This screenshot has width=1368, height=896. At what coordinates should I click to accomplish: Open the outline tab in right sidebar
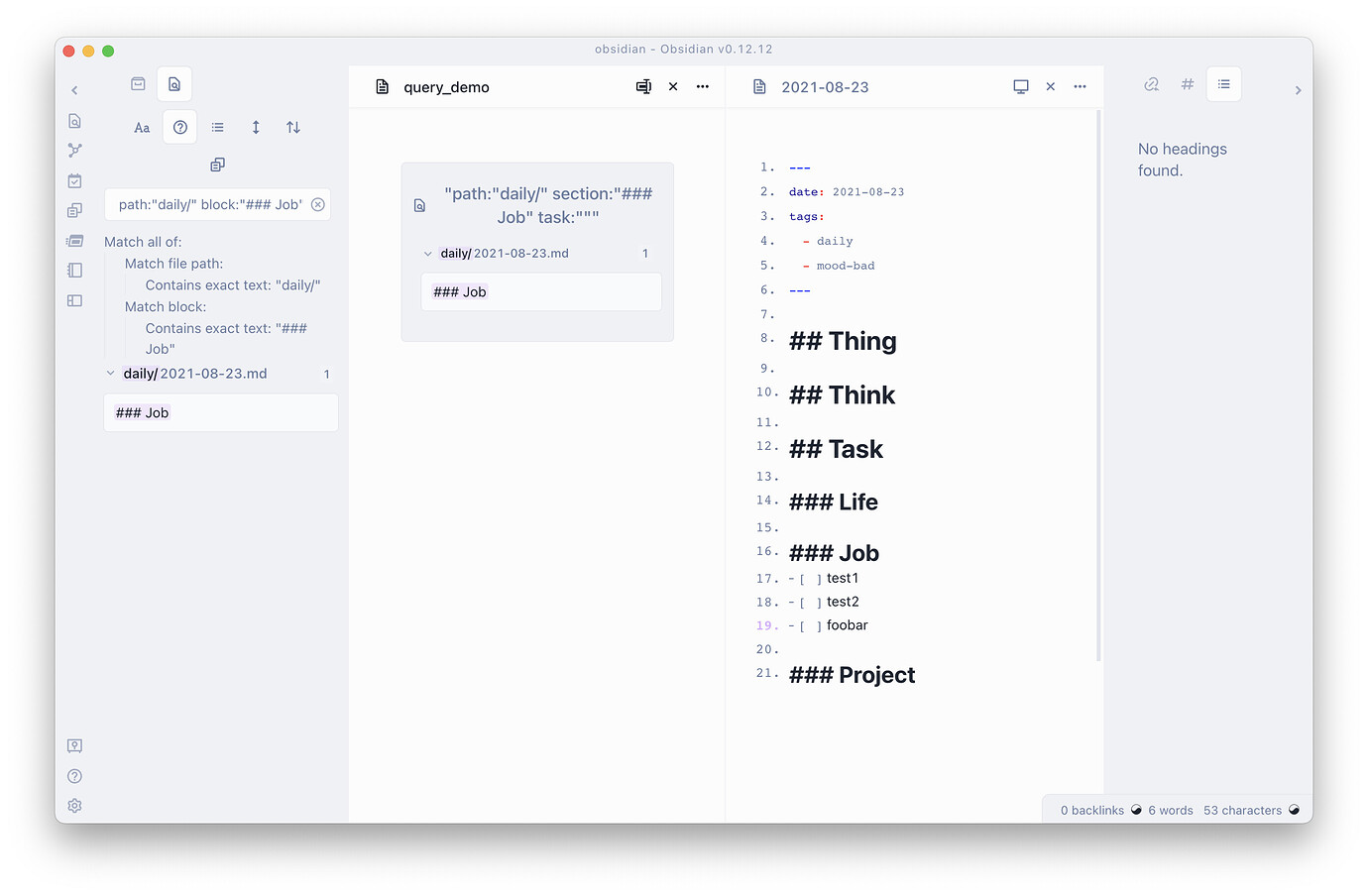[x=1224, y=84]
